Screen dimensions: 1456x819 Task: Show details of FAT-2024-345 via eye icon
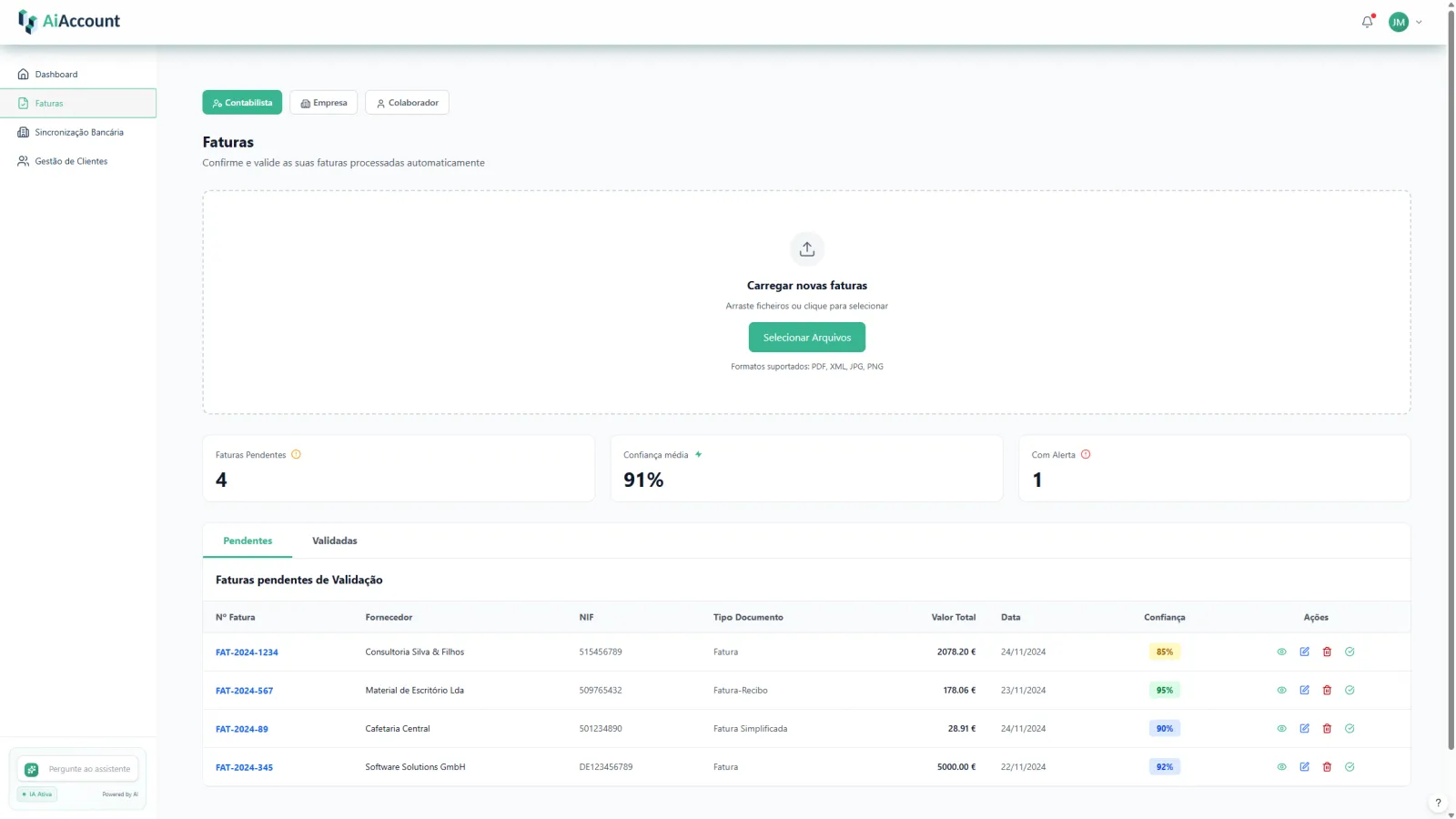pyautogui.click(x=1281, y=767)
